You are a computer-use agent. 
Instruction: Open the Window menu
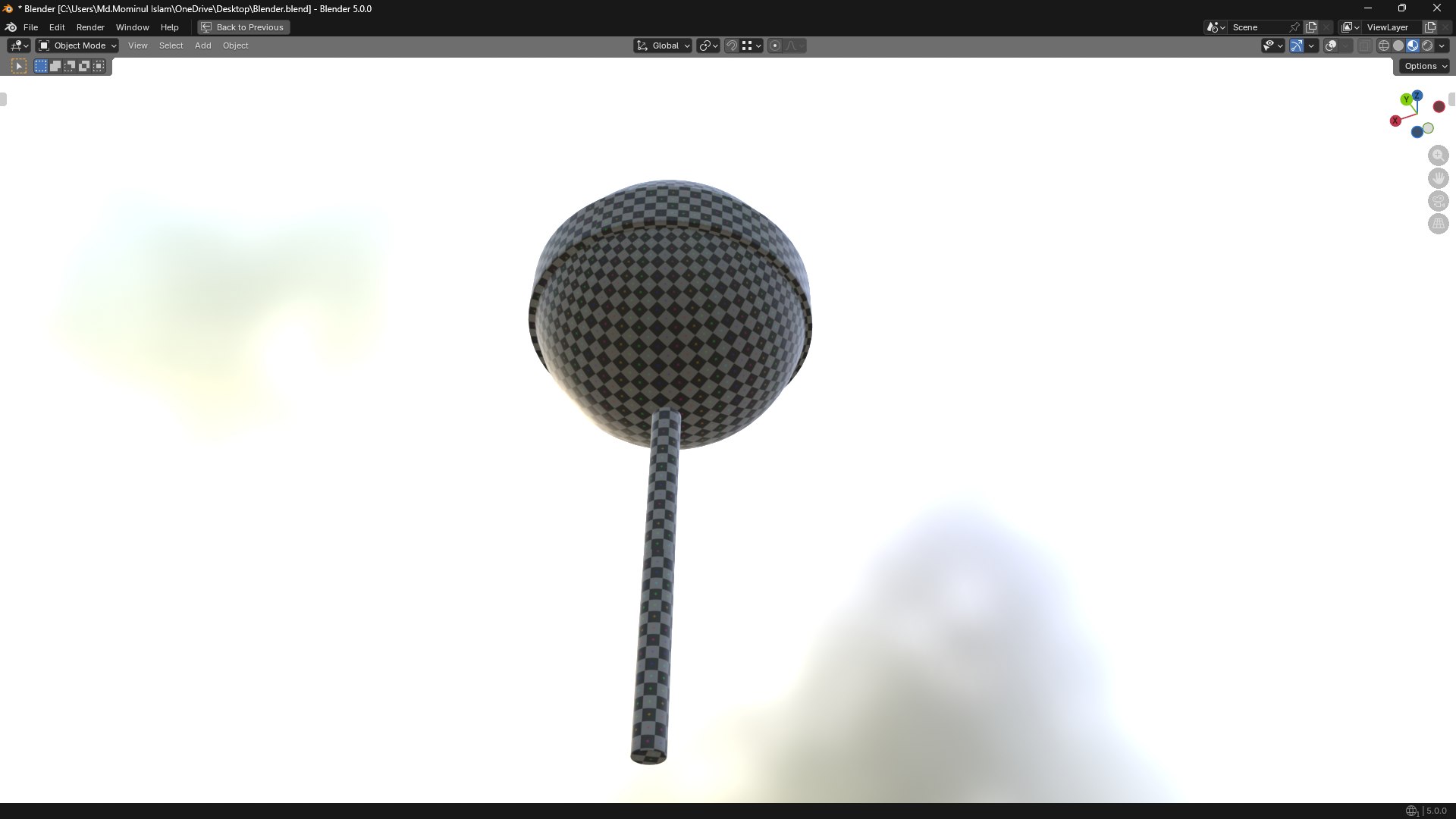132,27
